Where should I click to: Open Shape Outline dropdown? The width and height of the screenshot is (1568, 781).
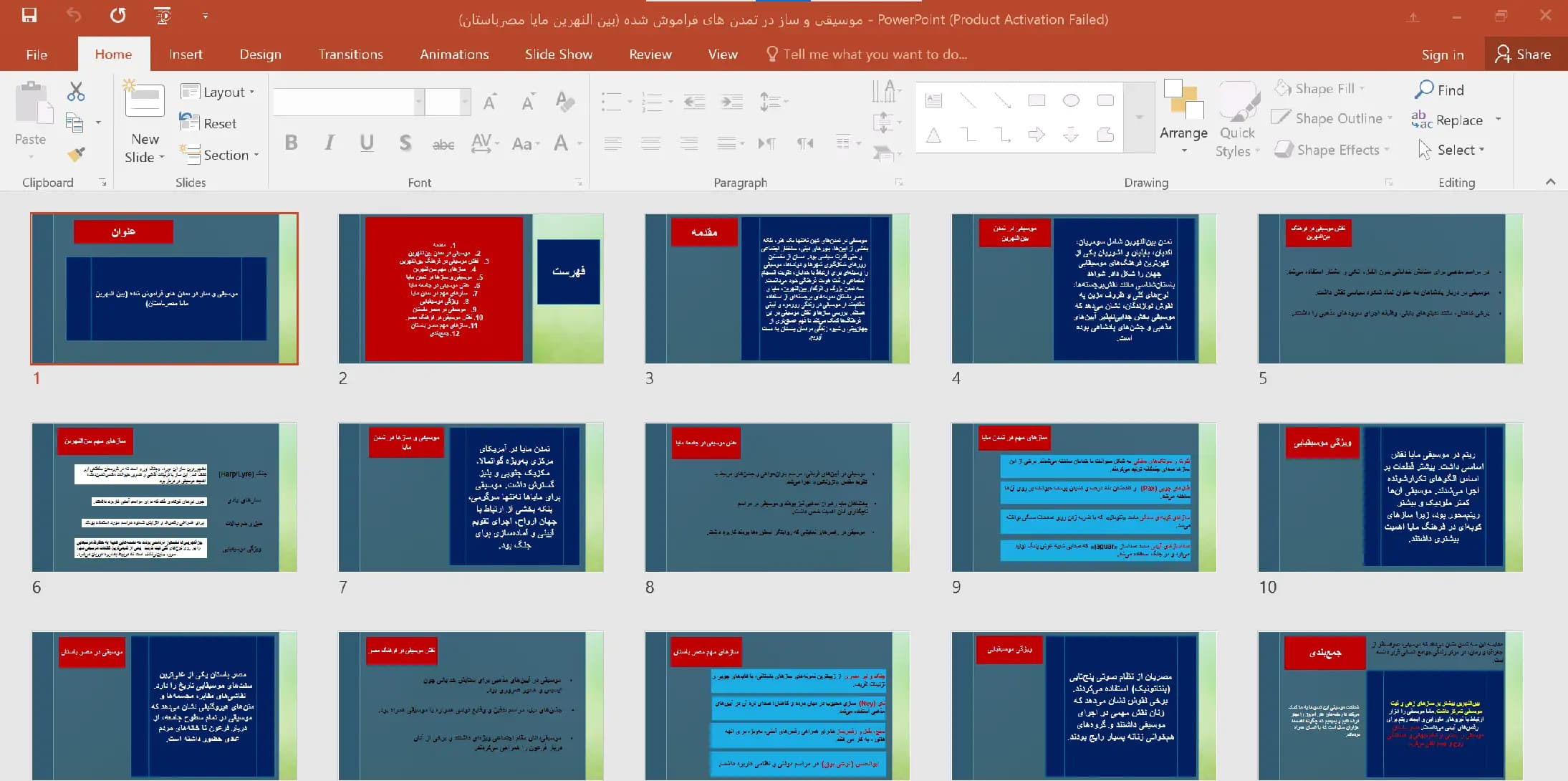click(x=1332, y=118)
